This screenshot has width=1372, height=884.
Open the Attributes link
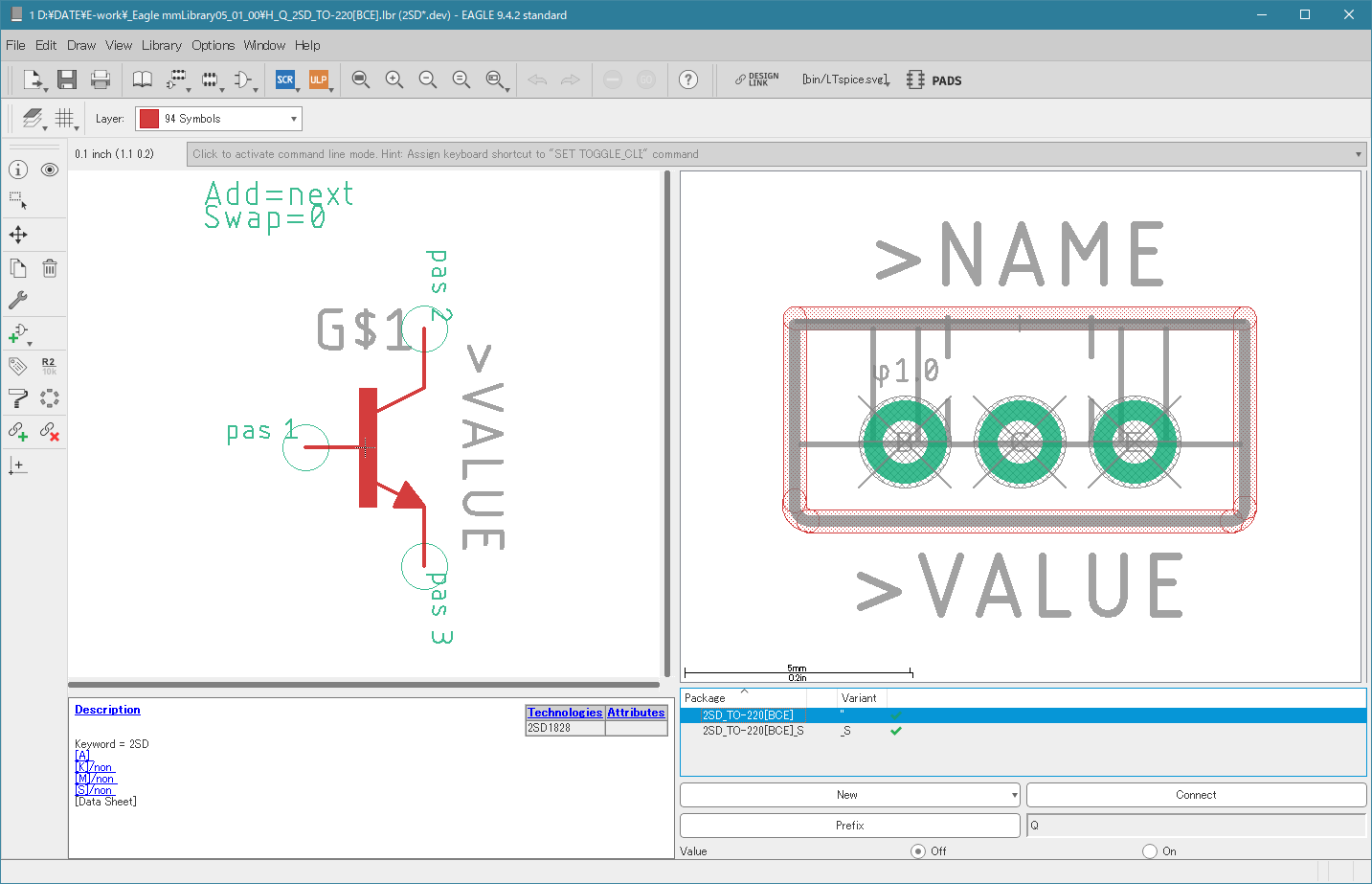click(x=636, y=713)
